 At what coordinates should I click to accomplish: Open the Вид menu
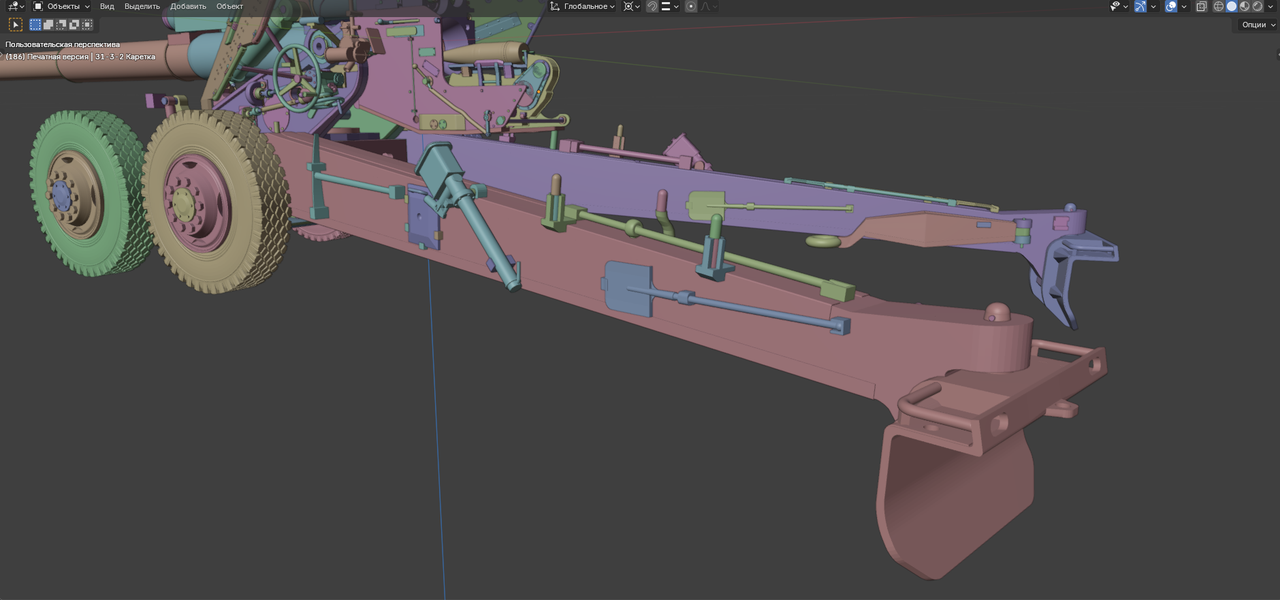click(x=107, y=6)
